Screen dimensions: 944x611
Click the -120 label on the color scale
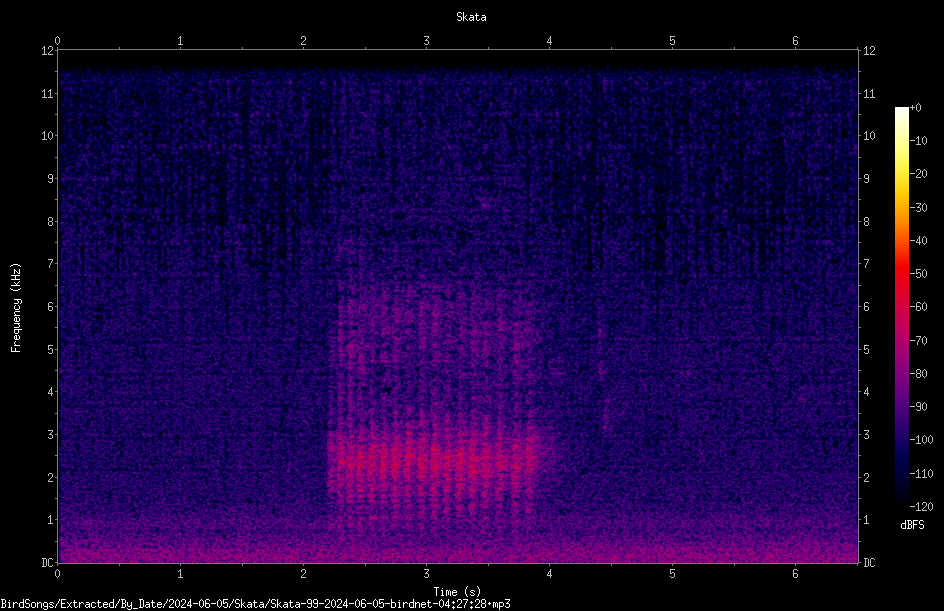922,506
